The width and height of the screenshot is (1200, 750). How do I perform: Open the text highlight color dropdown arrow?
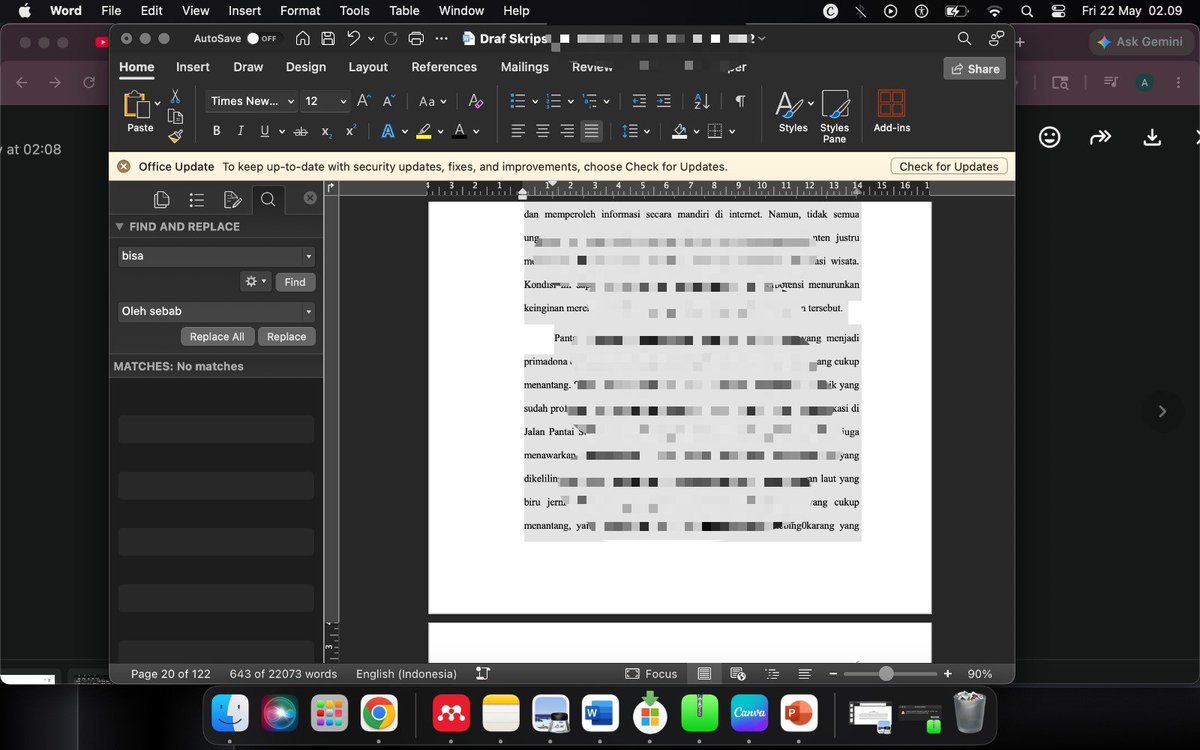click(441, 131)
